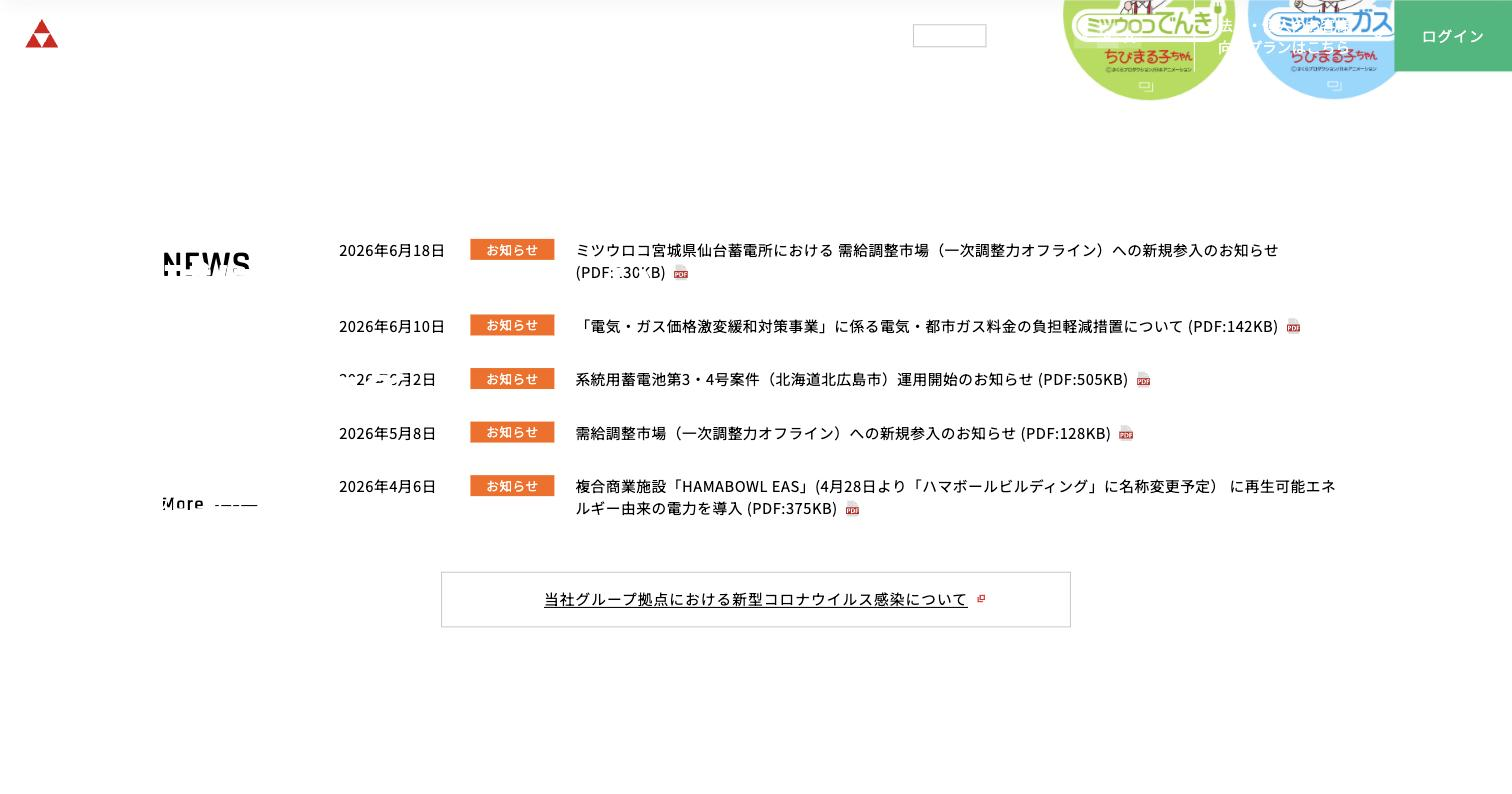Screen dimensions: 1512x794
Task: Select date text 2026年5月8日
Action: (388, 433)
